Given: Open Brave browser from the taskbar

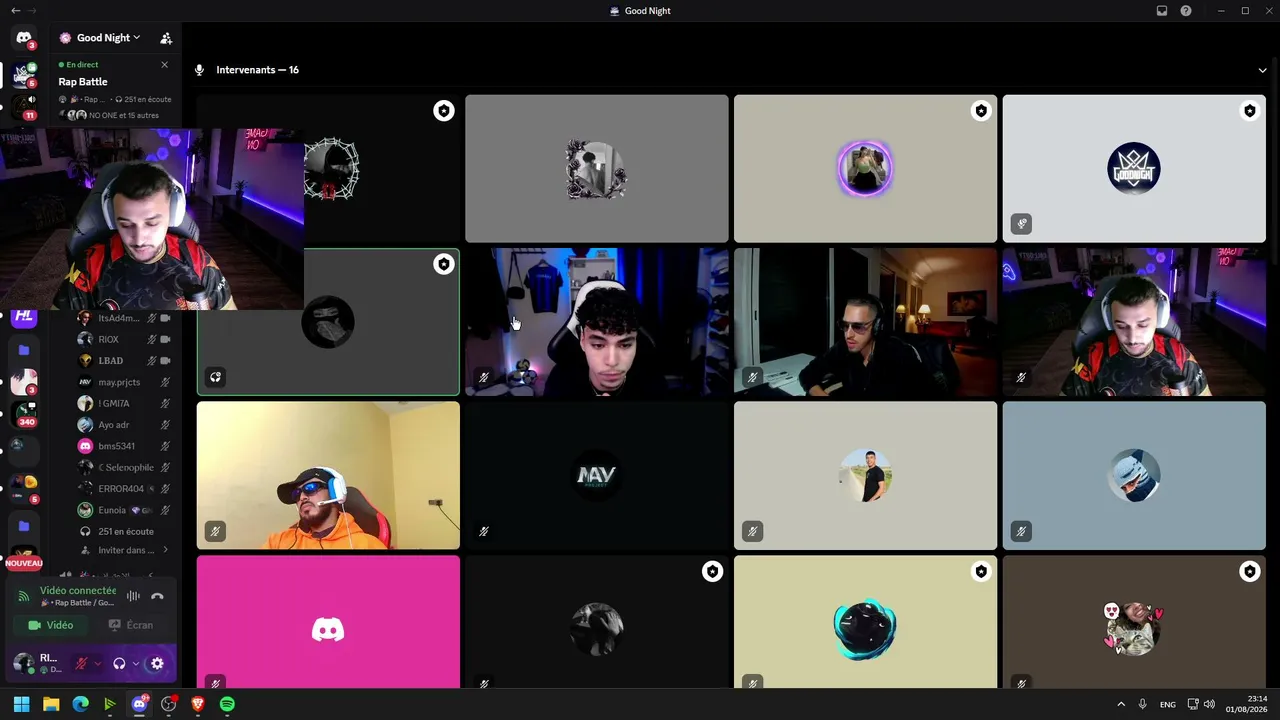Looking at the screenshot, I should [x=198, y=704].
